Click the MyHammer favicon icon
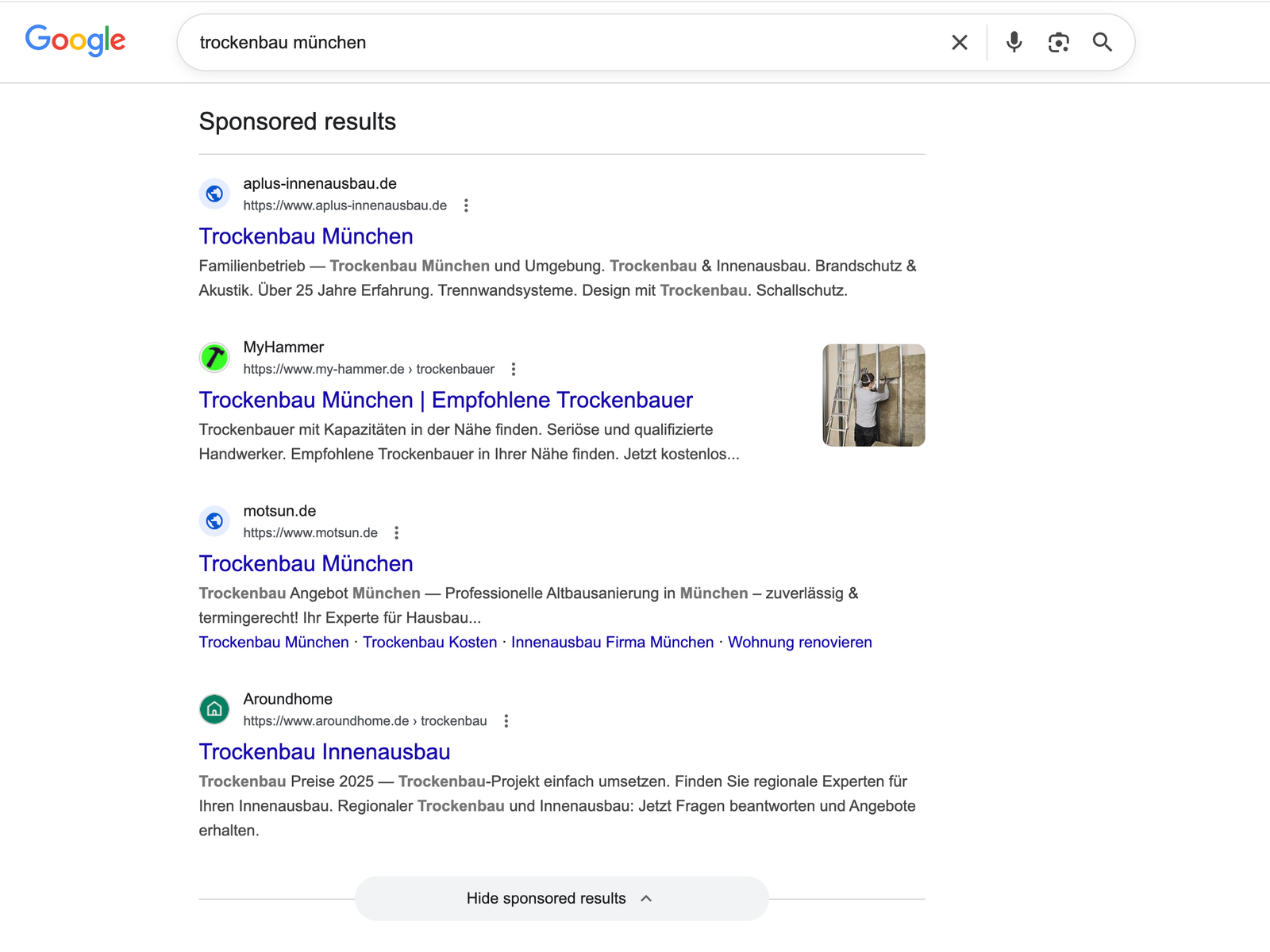This screenshot has height=952, width=1270. click(214, 358)
